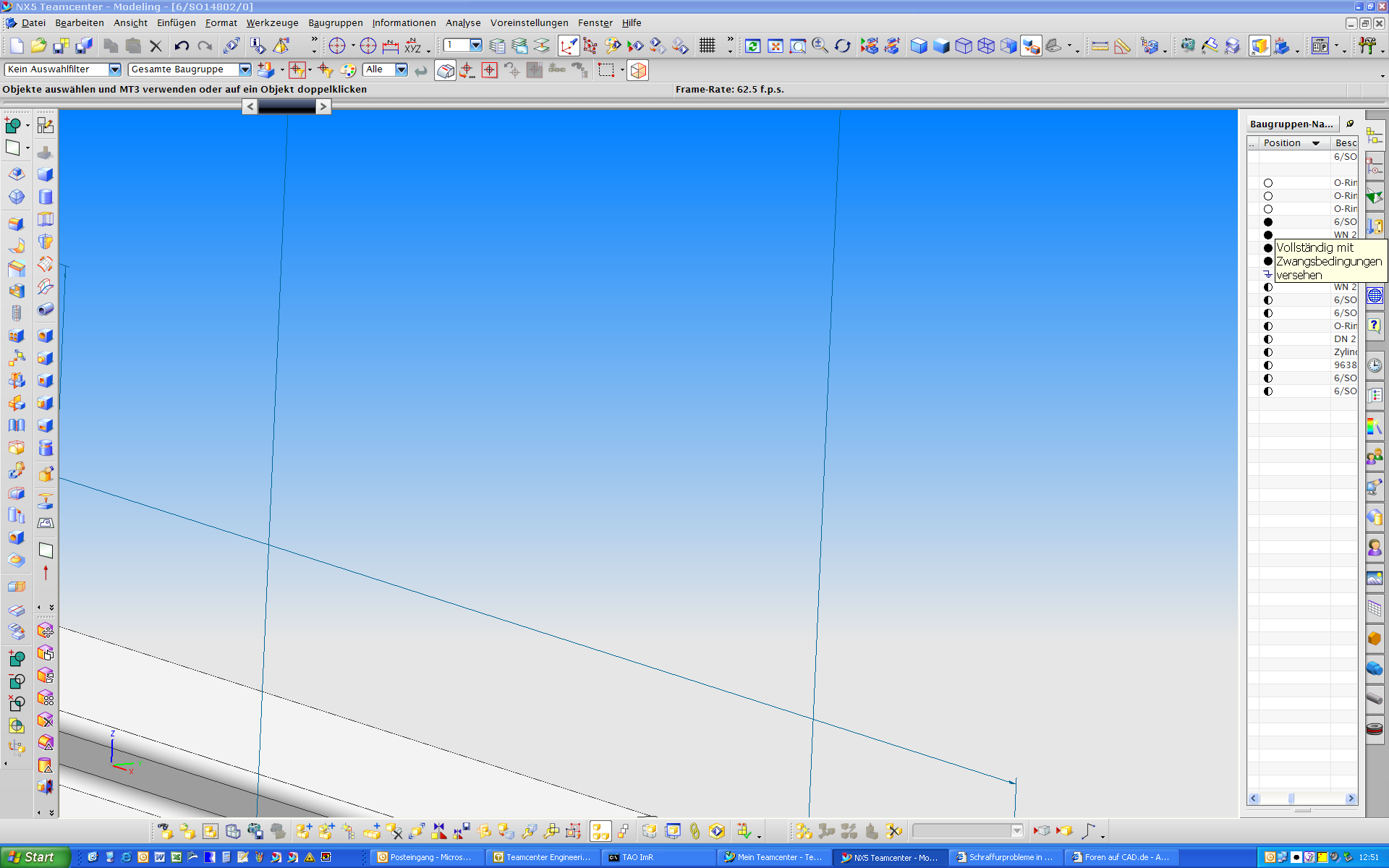Click the open folder icon
The width and height of the screenshot is (1389, 868).
click(x=39, y=46)
